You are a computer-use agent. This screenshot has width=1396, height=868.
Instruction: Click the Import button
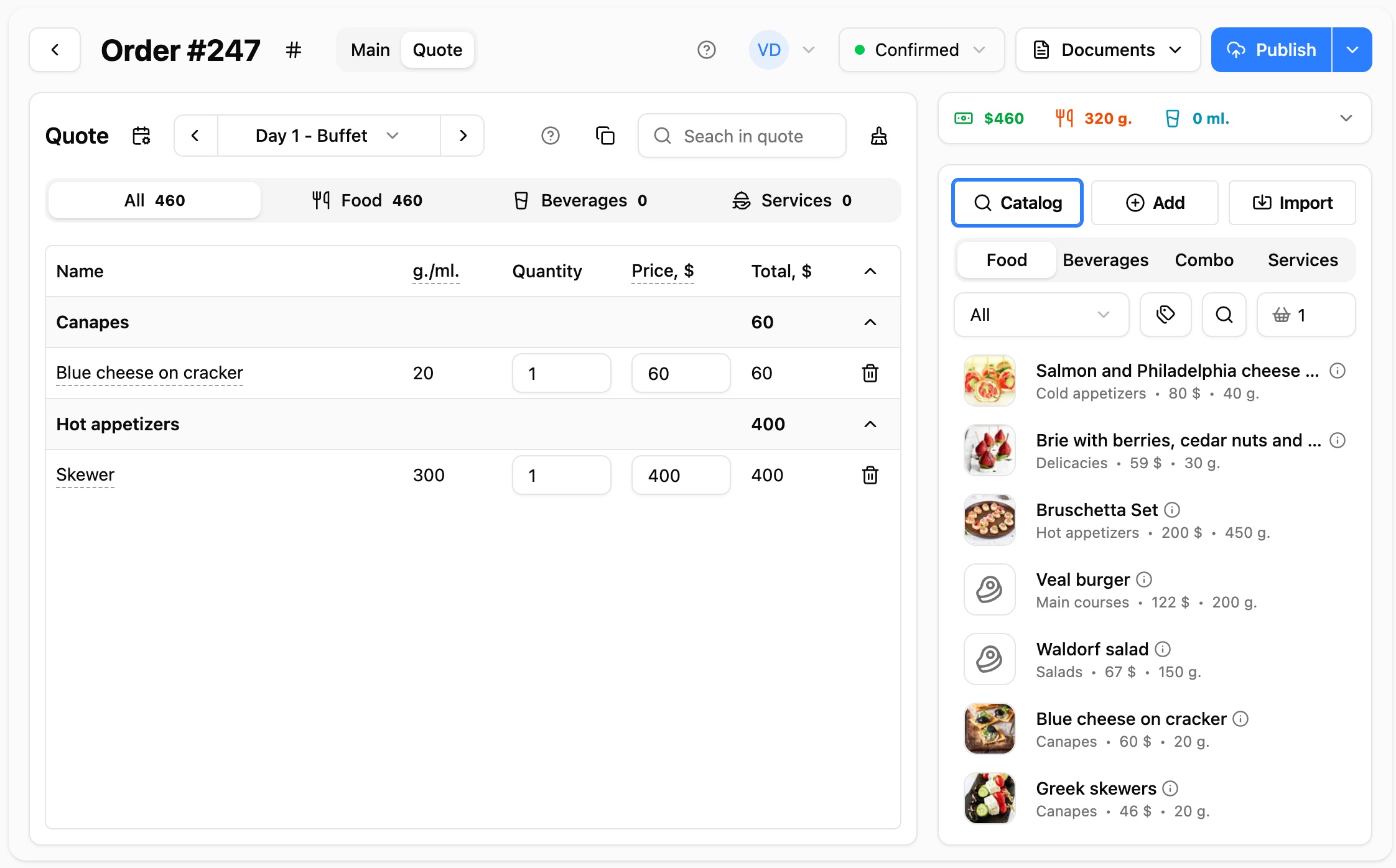(x=1292, y=203)
